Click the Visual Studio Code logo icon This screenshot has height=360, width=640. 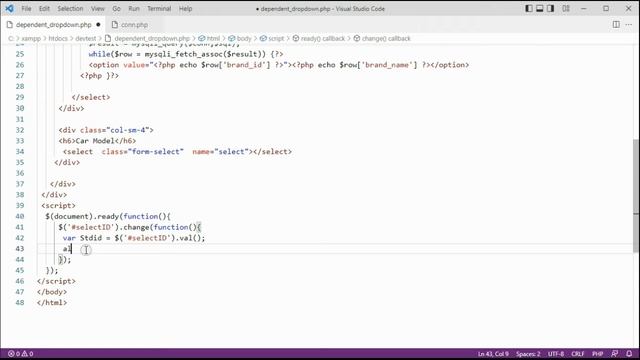click(x=9, y=8)
